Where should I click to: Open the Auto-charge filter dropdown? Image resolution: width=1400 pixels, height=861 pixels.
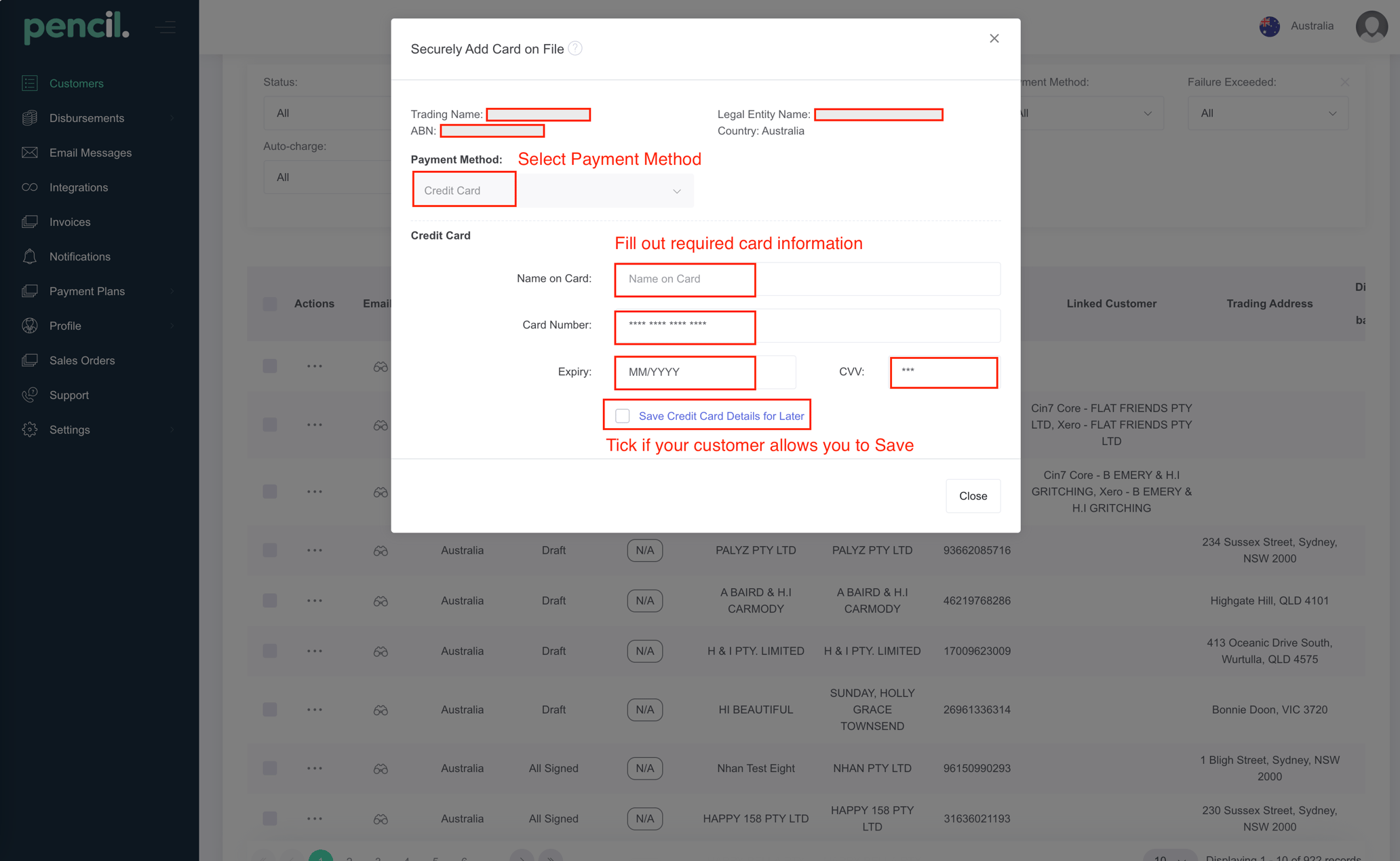click(x=327, y=177)
